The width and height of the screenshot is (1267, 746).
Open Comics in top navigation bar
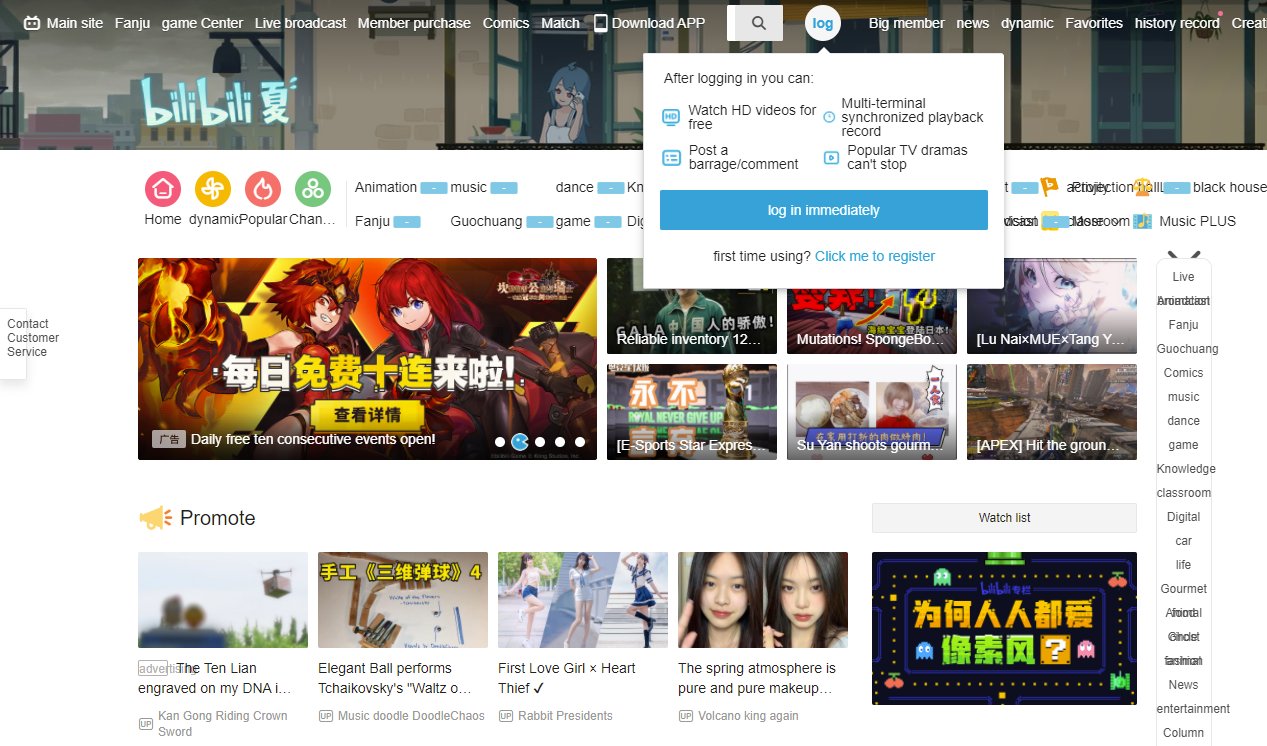click(x=506, y=23)
